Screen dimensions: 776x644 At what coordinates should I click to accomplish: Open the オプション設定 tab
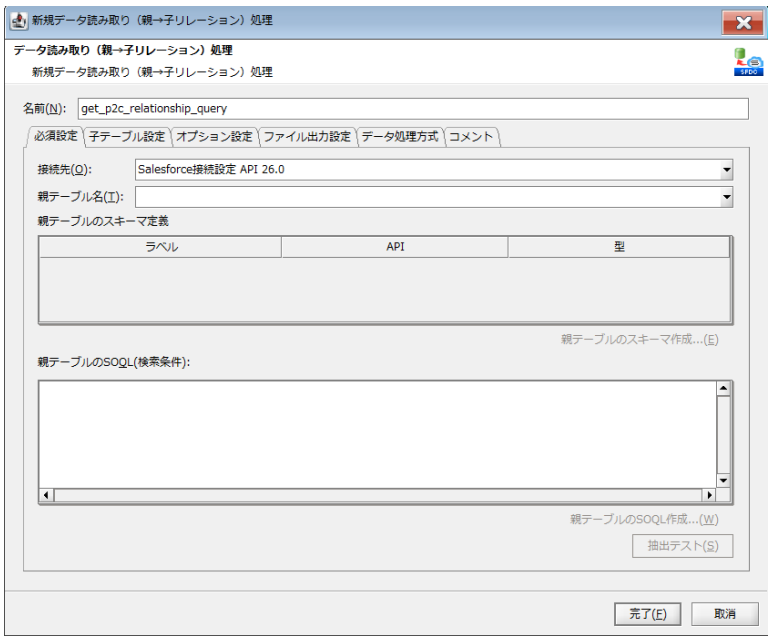(214, 137)
